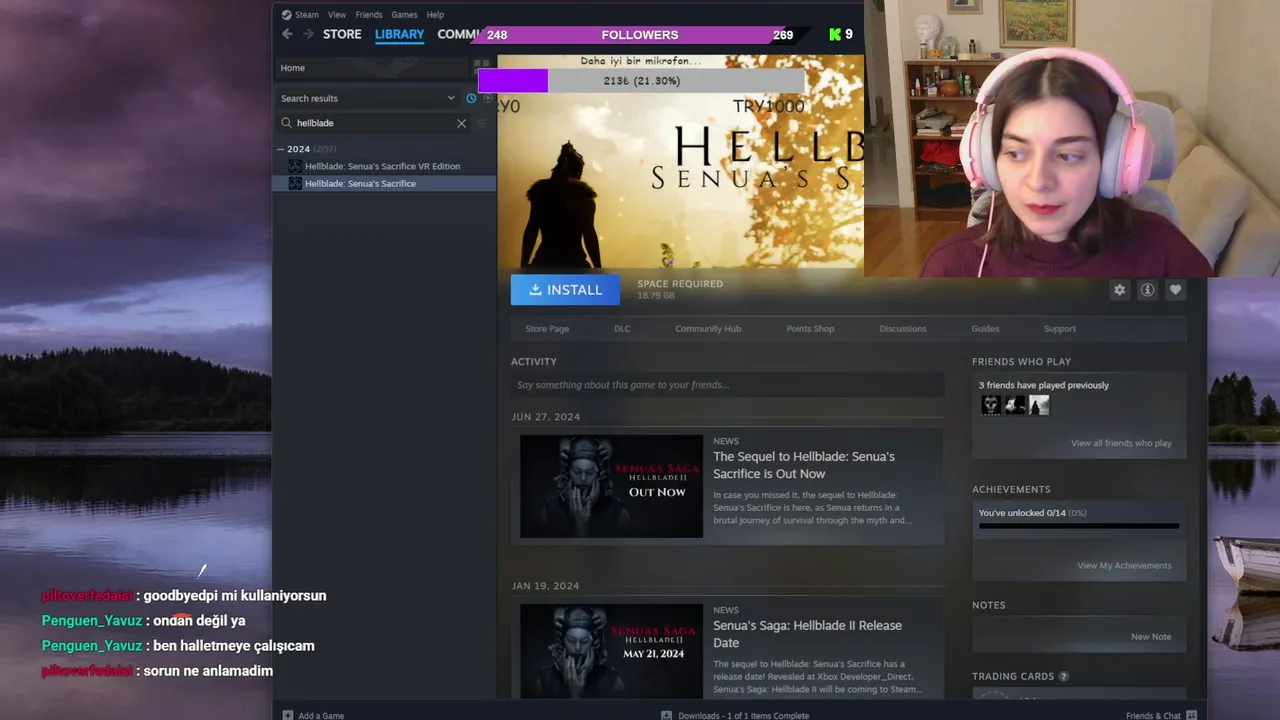1280x720 pixels.
Task: Click the achievements progress bar
Action: pyautogui.click(x=1079, y=526)
